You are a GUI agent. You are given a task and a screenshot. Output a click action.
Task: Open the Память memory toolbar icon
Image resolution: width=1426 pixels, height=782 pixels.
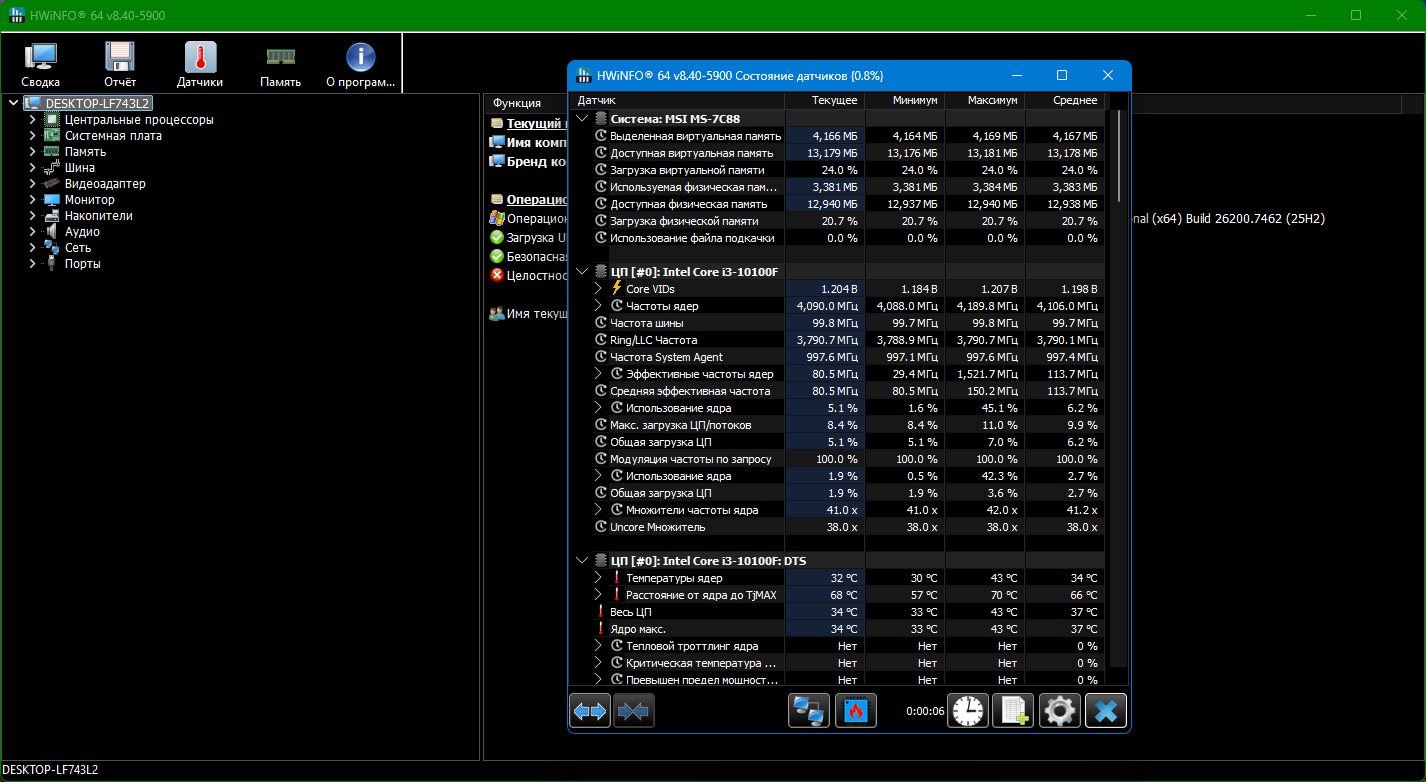click(280, 65)
